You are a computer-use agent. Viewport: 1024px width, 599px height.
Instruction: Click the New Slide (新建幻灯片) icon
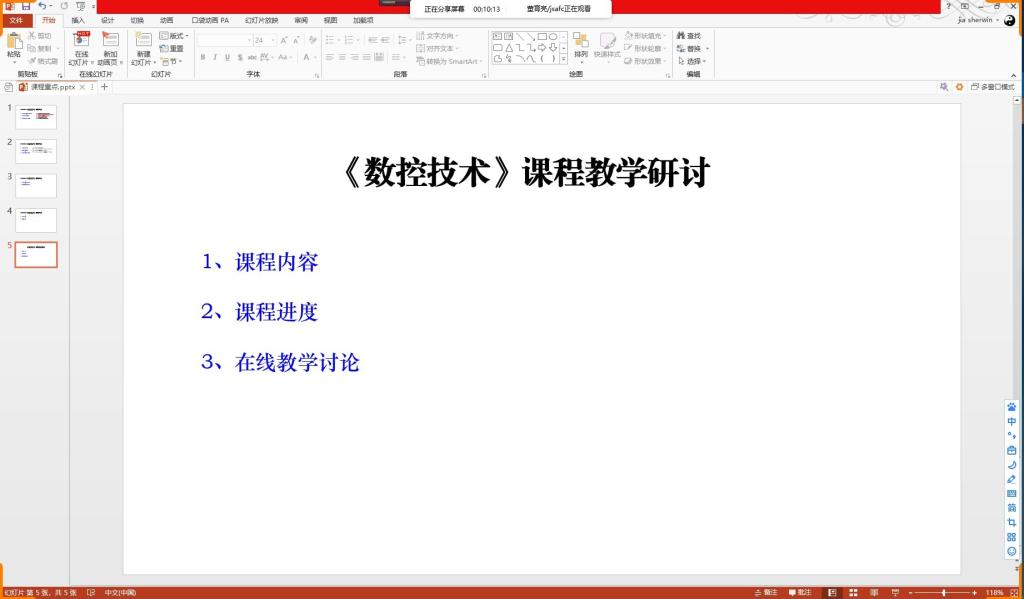click(x=143, y=41)
